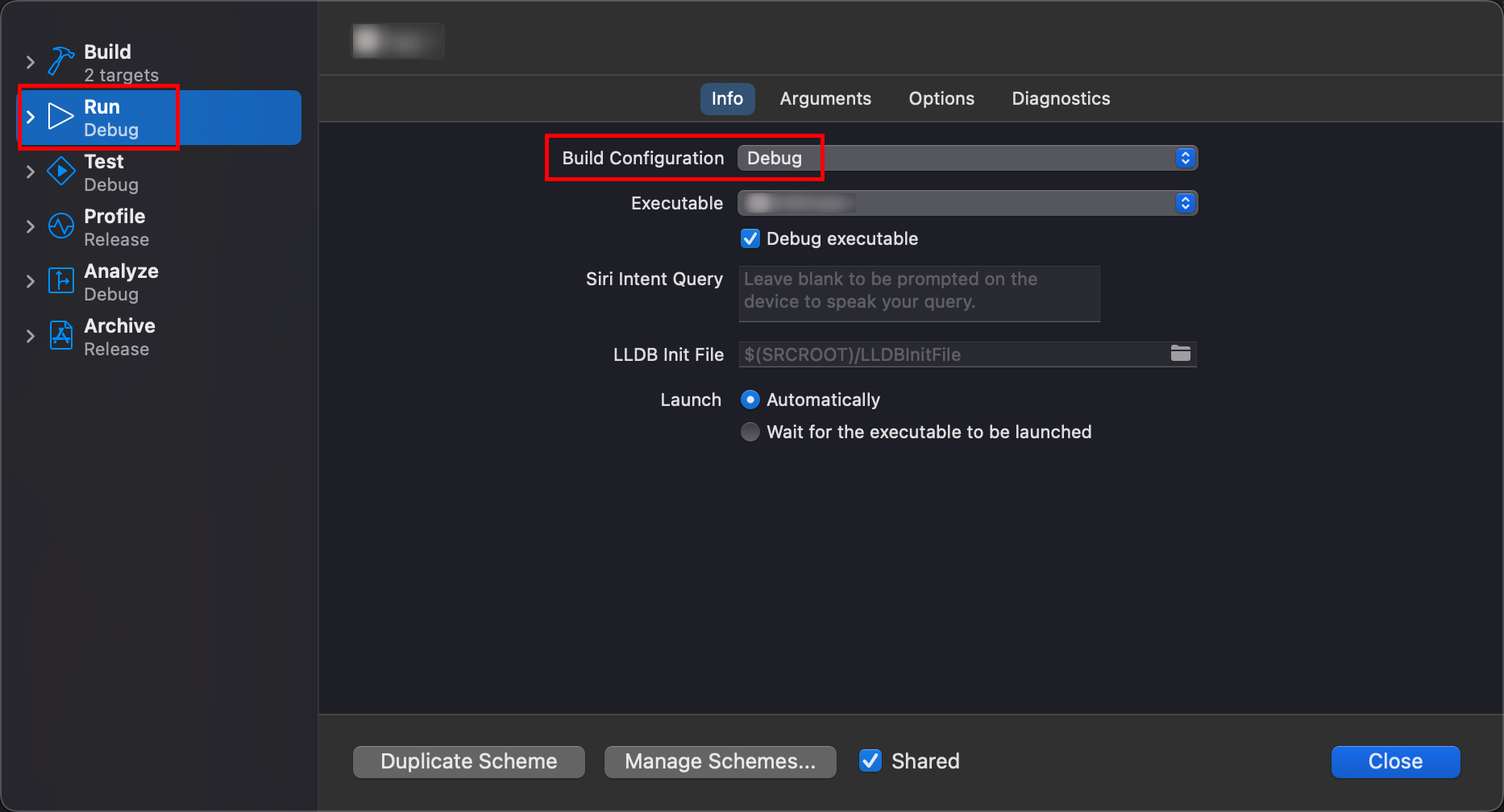This screenshot has width=1504, height=812.
Task: Select Wait for the executable to be launched
Action: coord(750,432)
